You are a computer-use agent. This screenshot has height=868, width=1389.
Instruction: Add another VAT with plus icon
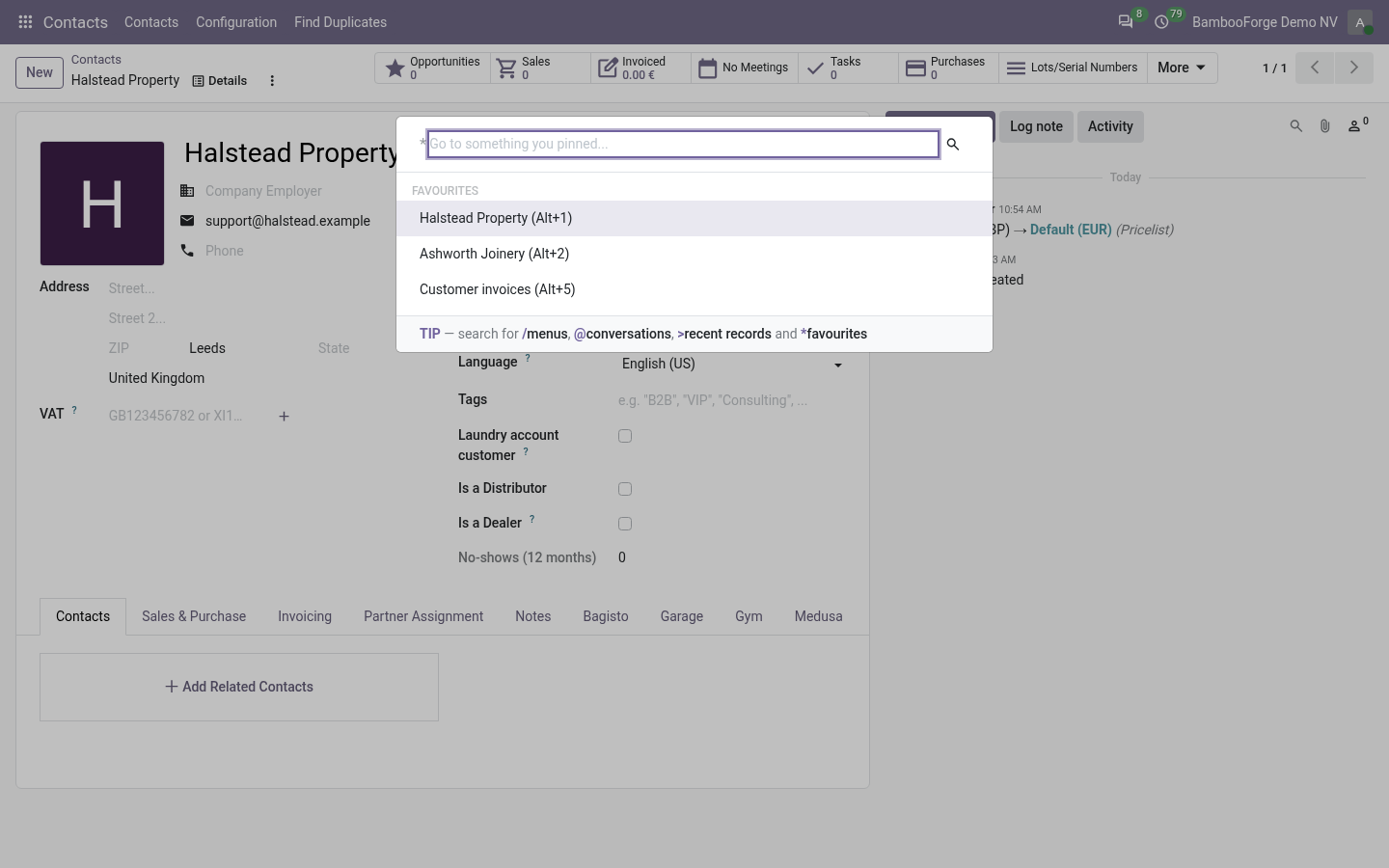coord(284,417)
